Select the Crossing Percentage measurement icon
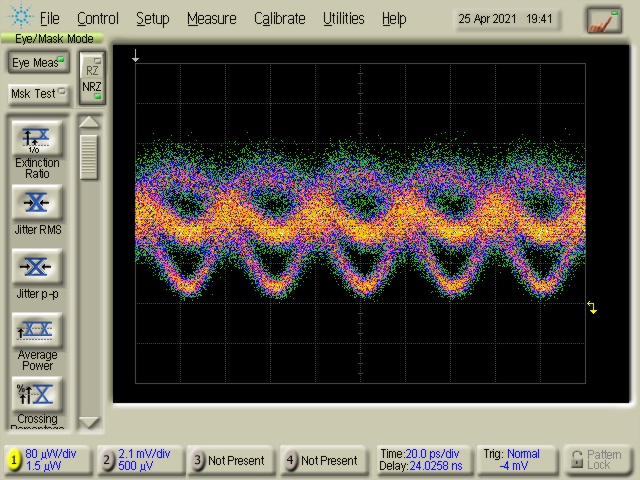 point(37,394)
